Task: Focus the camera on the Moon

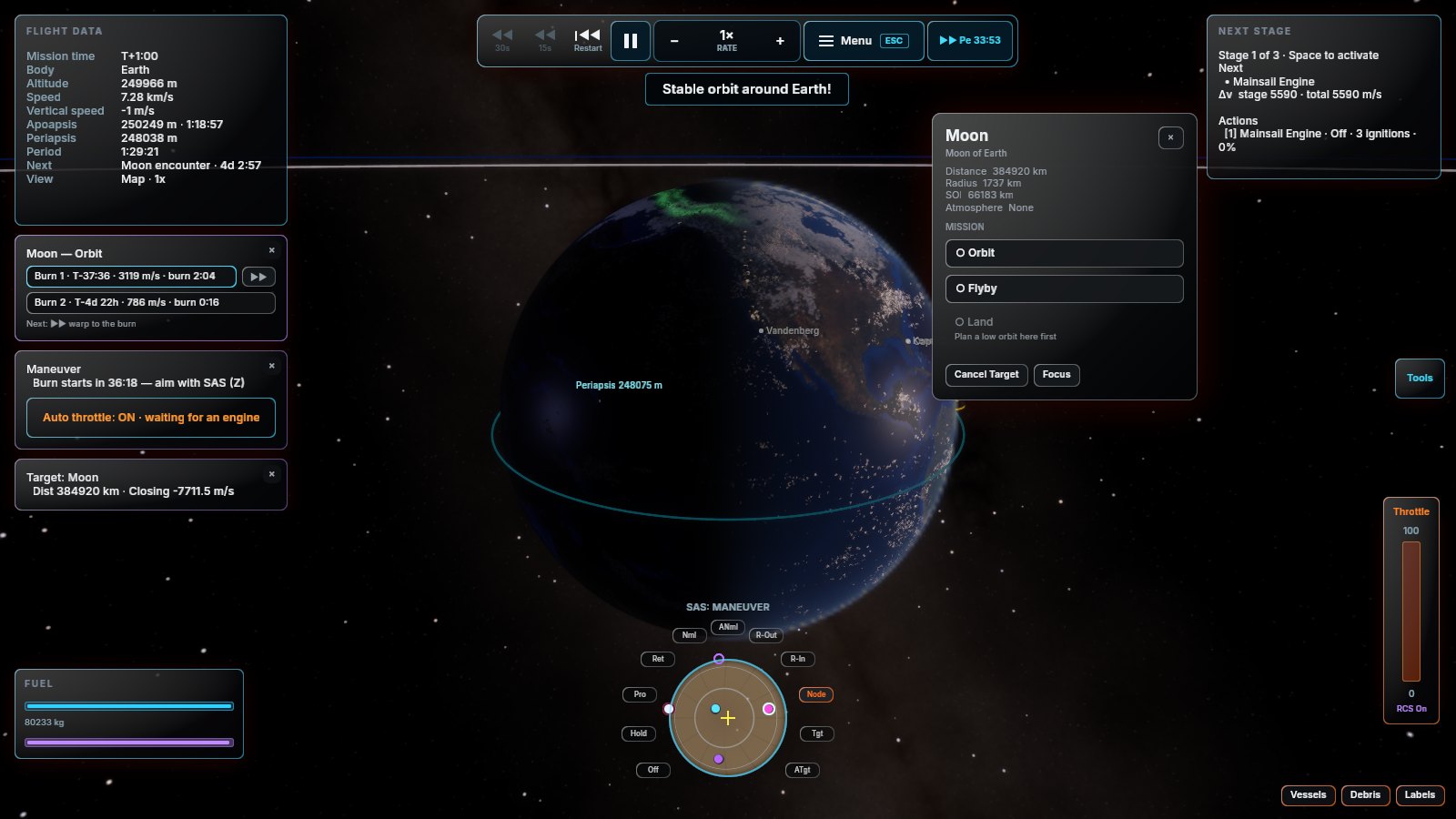Action: pos(1057,375)
